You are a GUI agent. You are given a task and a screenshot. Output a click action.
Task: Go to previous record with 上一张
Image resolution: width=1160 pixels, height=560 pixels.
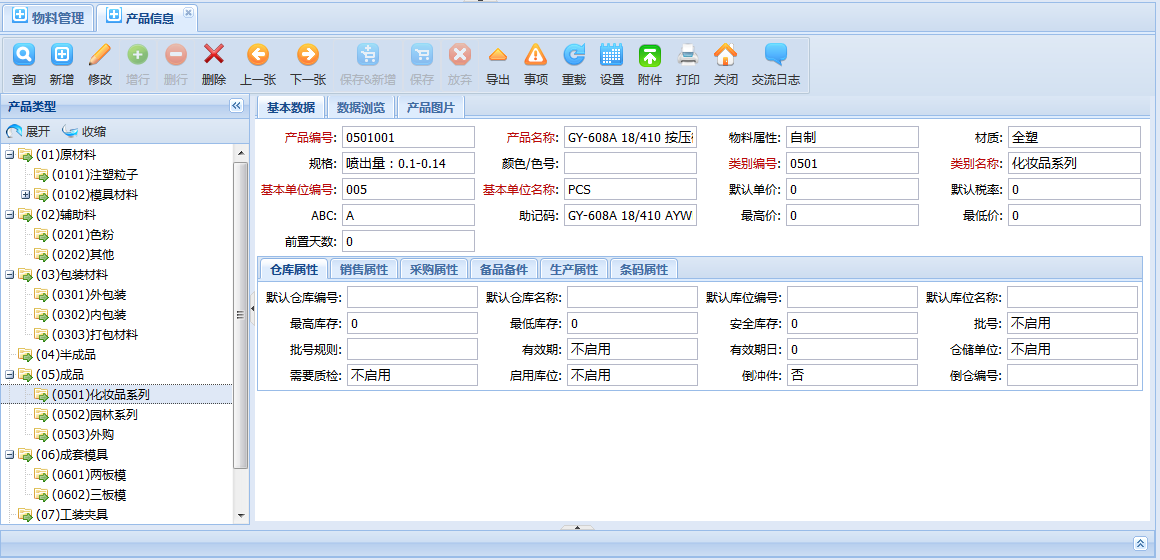point(258,56)
